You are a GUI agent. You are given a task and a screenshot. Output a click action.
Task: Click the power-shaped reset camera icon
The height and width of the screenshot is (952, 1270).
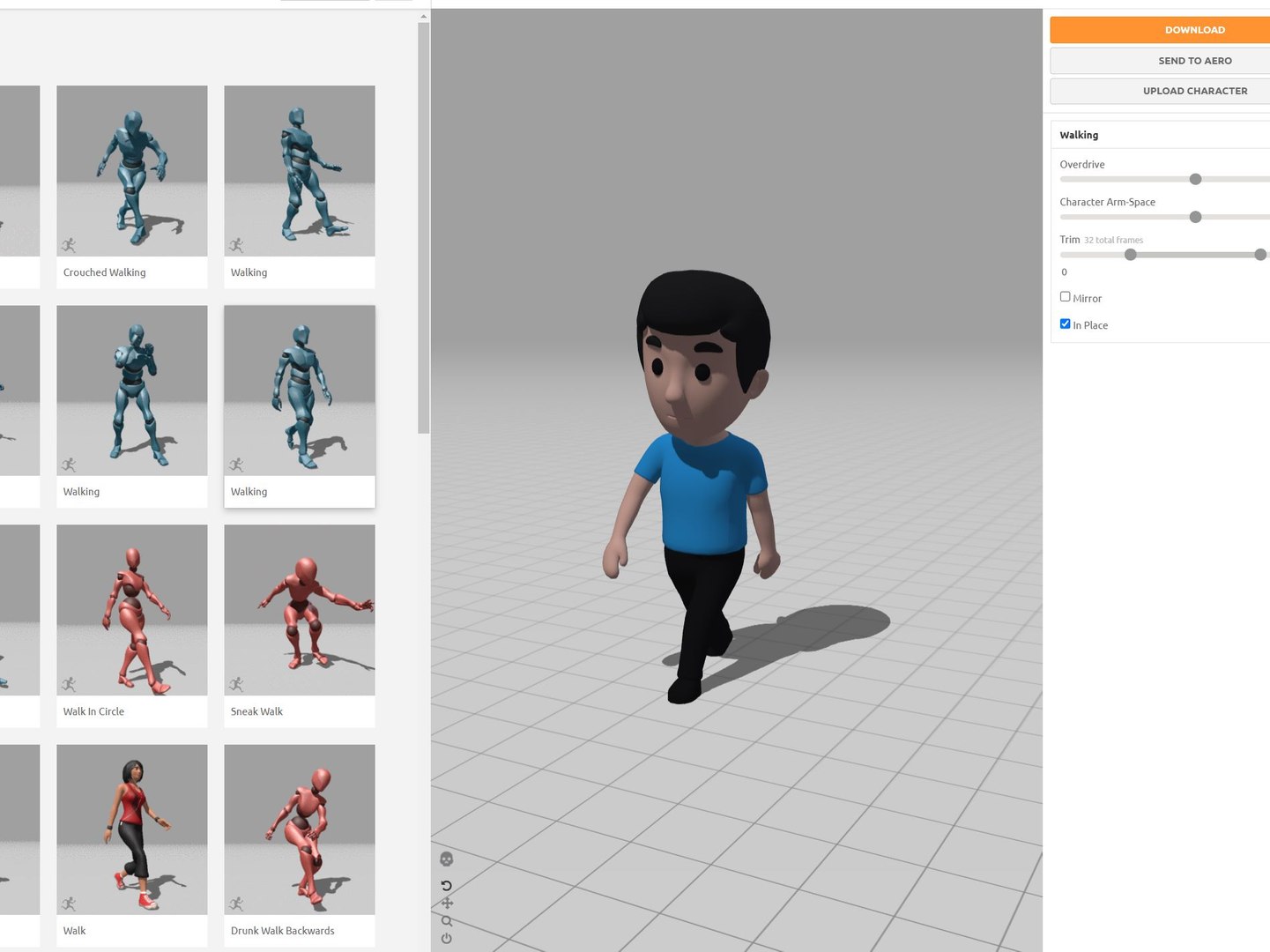(447, 939)
